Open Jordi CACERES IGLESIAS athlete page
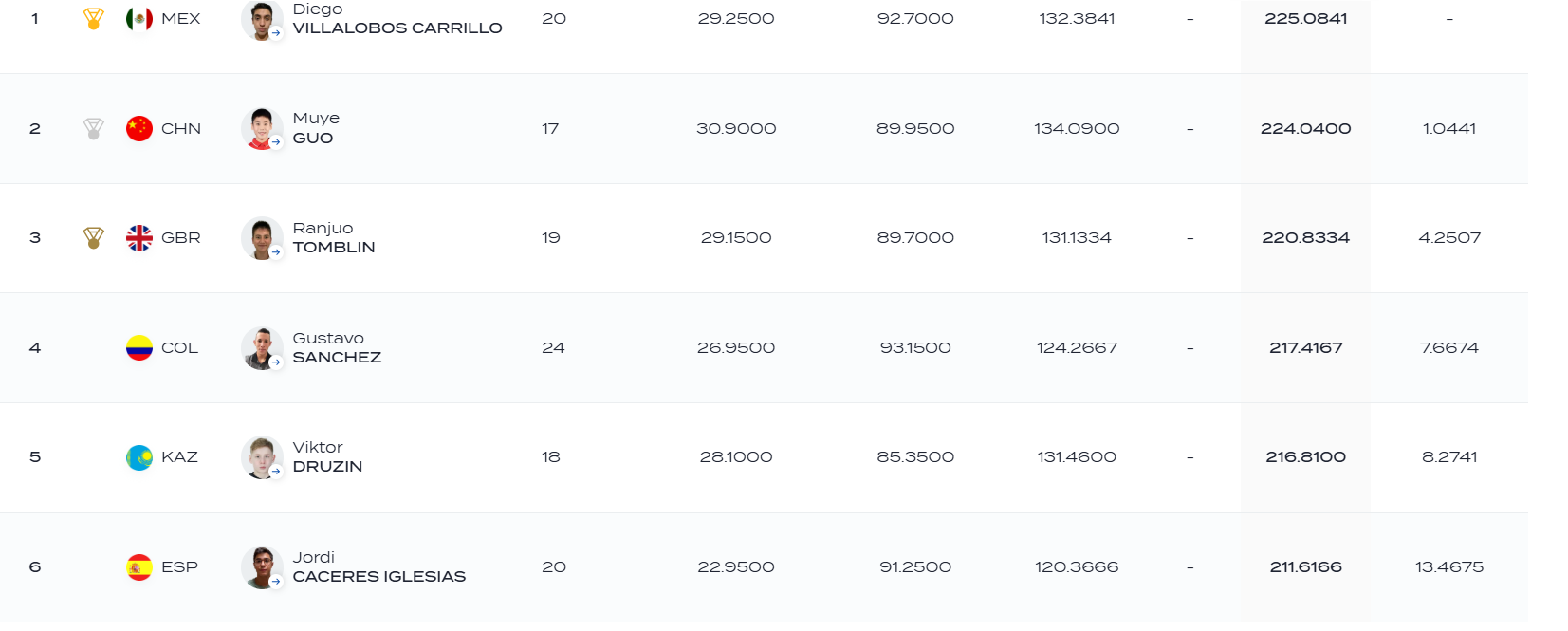The image size is (1568, 631). (378, 566)
